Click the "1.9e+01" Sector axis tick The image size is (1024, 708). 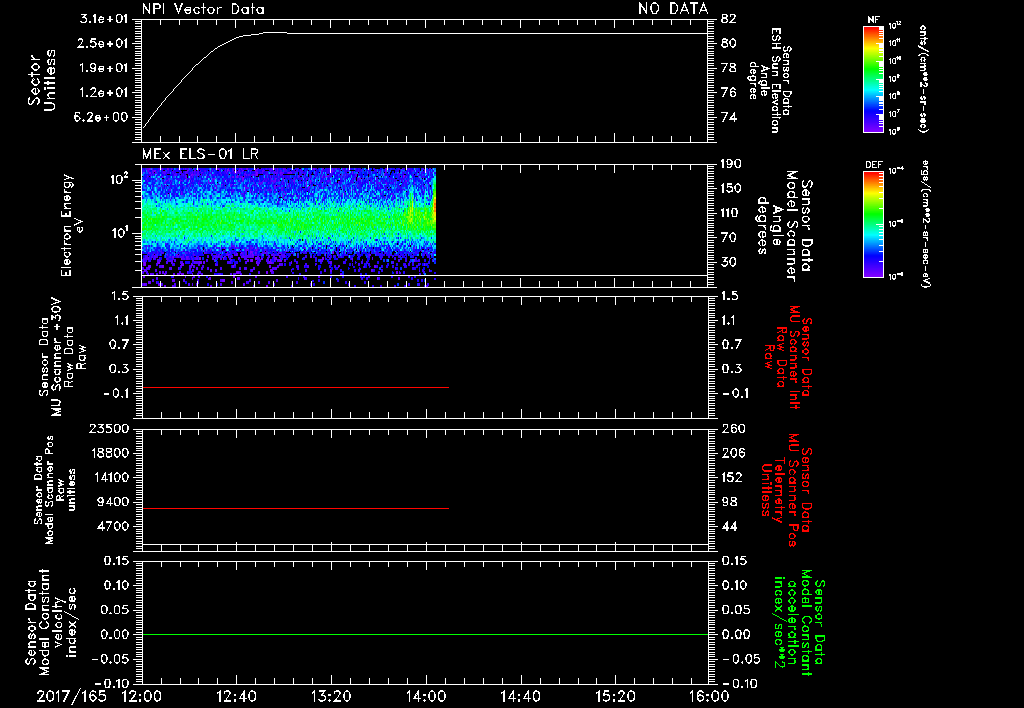pos(104,68)
